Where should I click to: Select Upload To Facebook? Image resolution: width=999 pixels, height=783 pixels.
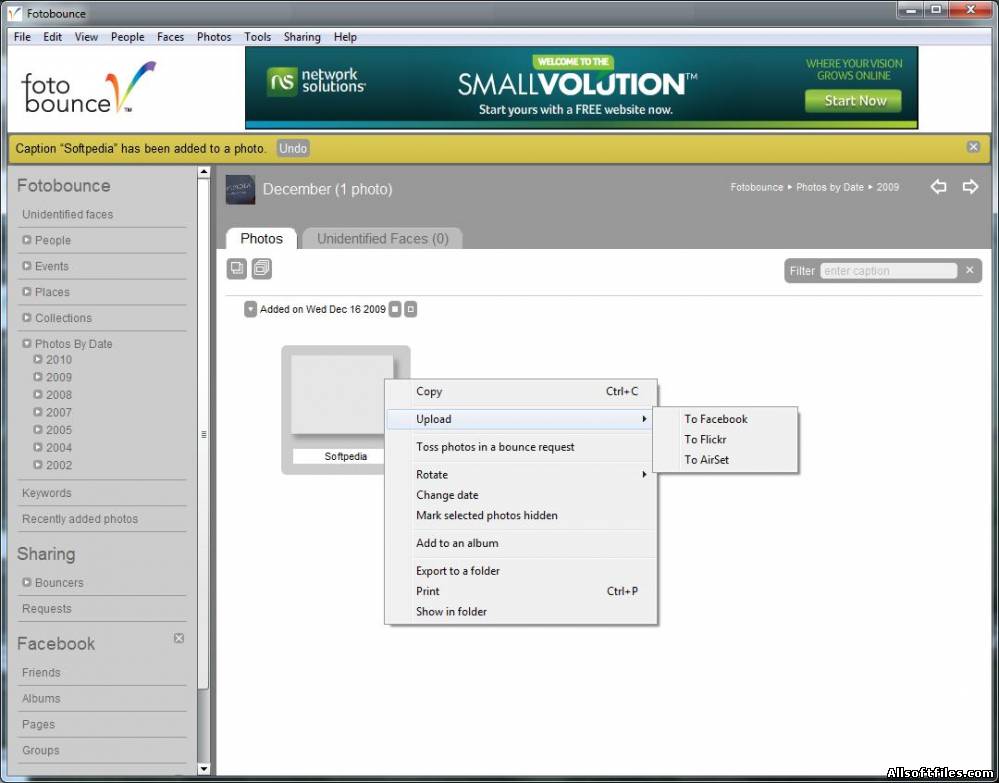pyautogui.click(x=725, y=419)
